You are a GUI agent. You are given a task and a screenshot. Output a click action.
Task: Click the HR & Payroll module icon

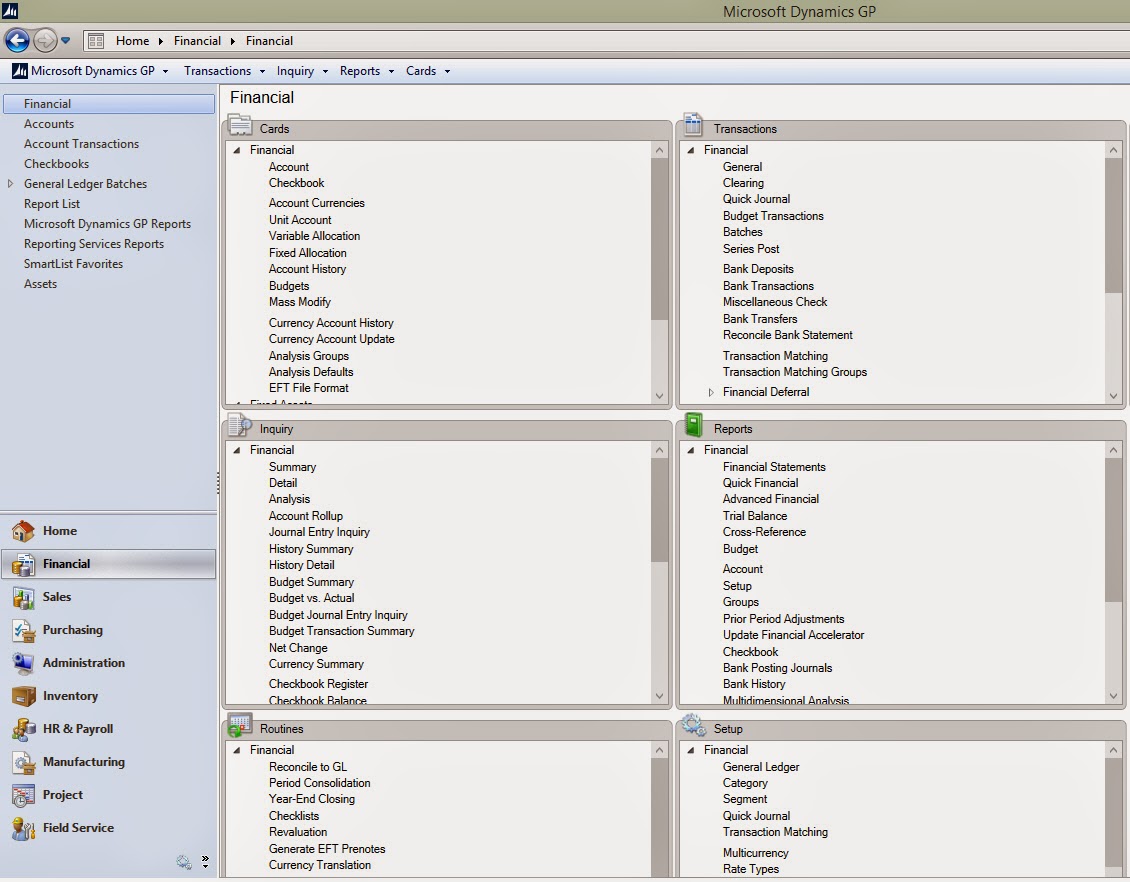(23, 729)
